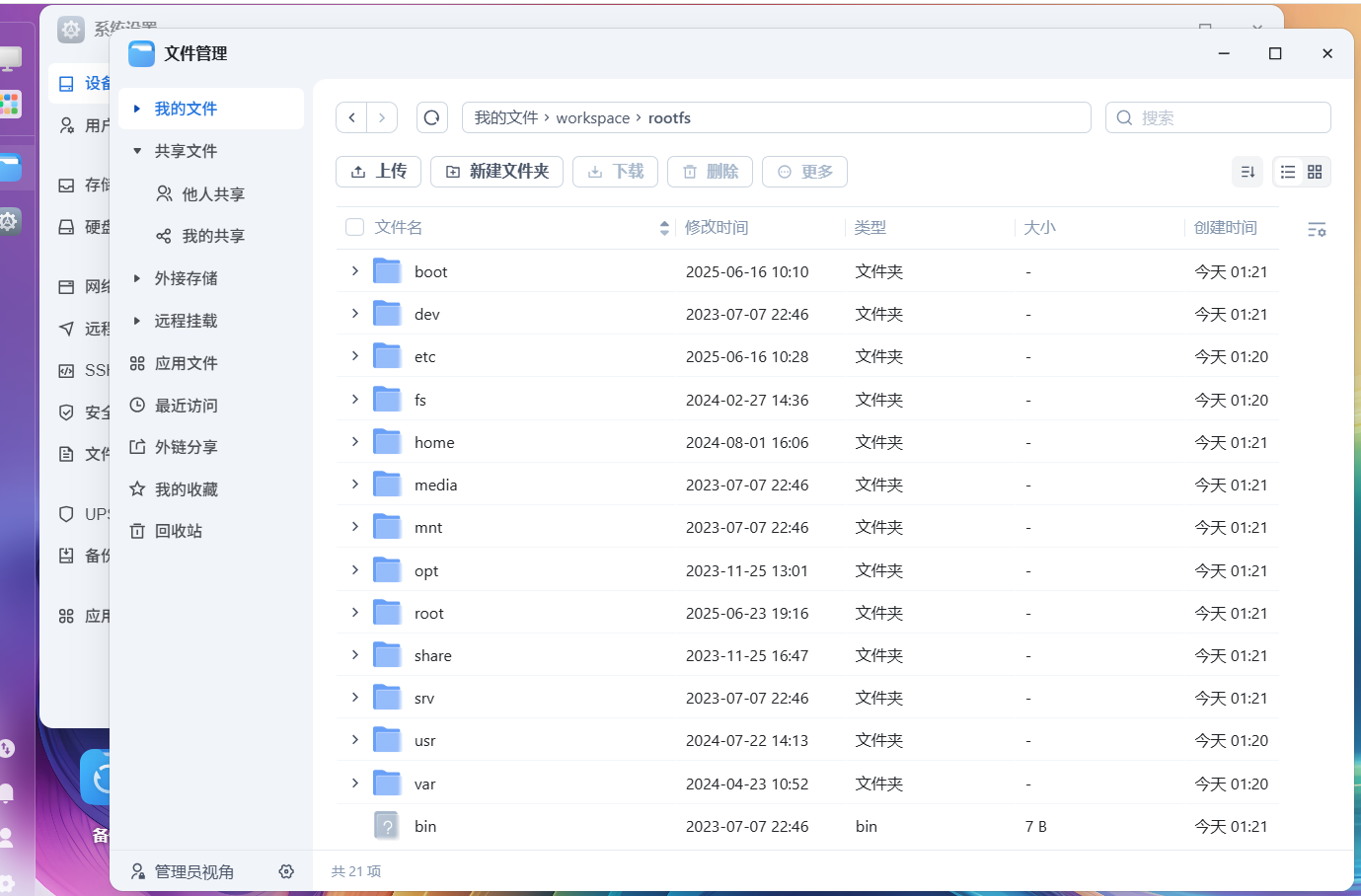Sort by 大小 column header
Image resolution: width=1361 pixels, height=896 pixels.
point(1040,228)
